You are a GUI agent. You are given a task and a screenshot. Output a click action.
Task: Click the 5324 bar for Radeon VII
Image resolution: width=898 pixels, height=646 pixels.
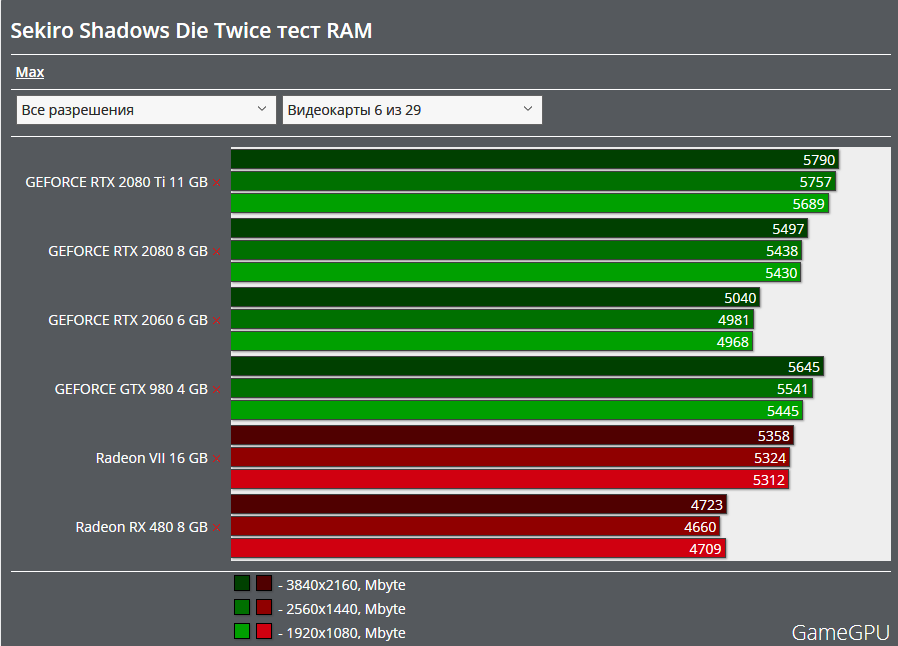pyautogui.click(x=511, y=458)
